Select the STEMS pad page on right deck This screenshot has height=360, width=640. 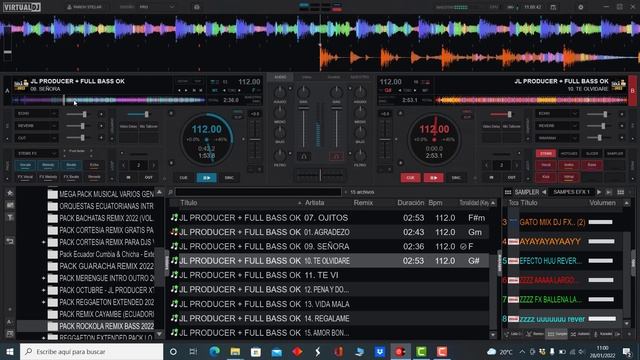(546, 153)
